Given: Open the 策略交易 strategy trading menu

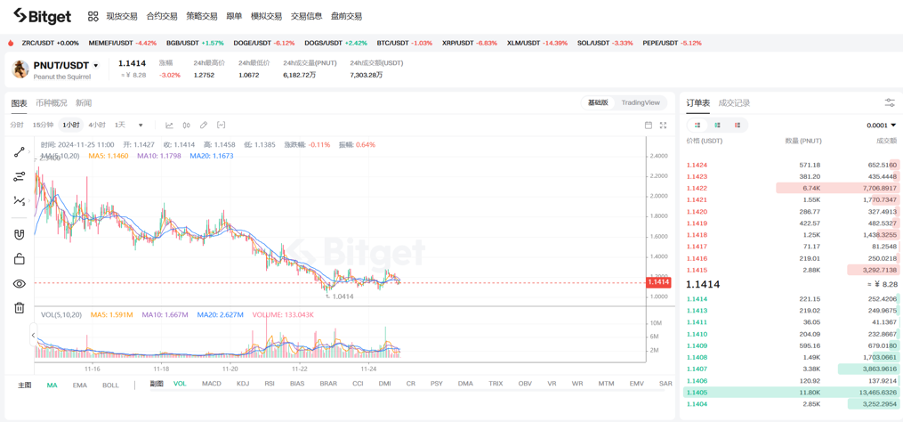Looking at the screenshot, I should tap(202, 16).
